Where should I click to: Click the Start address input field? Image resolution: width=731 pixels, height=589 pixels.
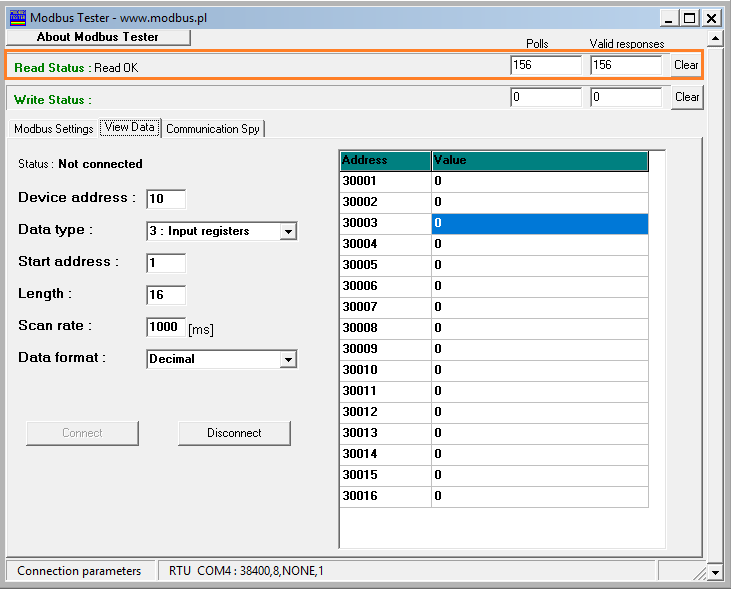166,263
